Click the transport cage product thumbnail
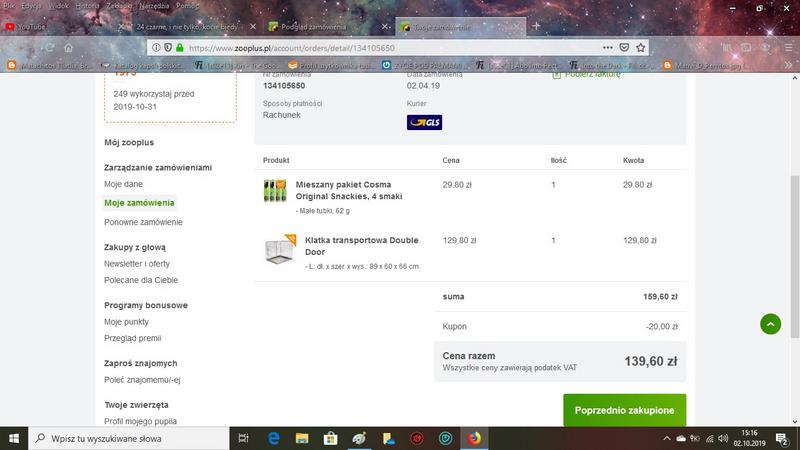Screen dimensions: 800x450 [x=280, y=249]
